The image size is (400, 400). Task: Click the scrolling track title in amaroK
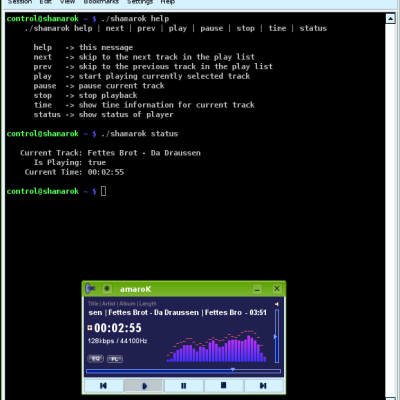pyautogui.click(x=177, y=313)
